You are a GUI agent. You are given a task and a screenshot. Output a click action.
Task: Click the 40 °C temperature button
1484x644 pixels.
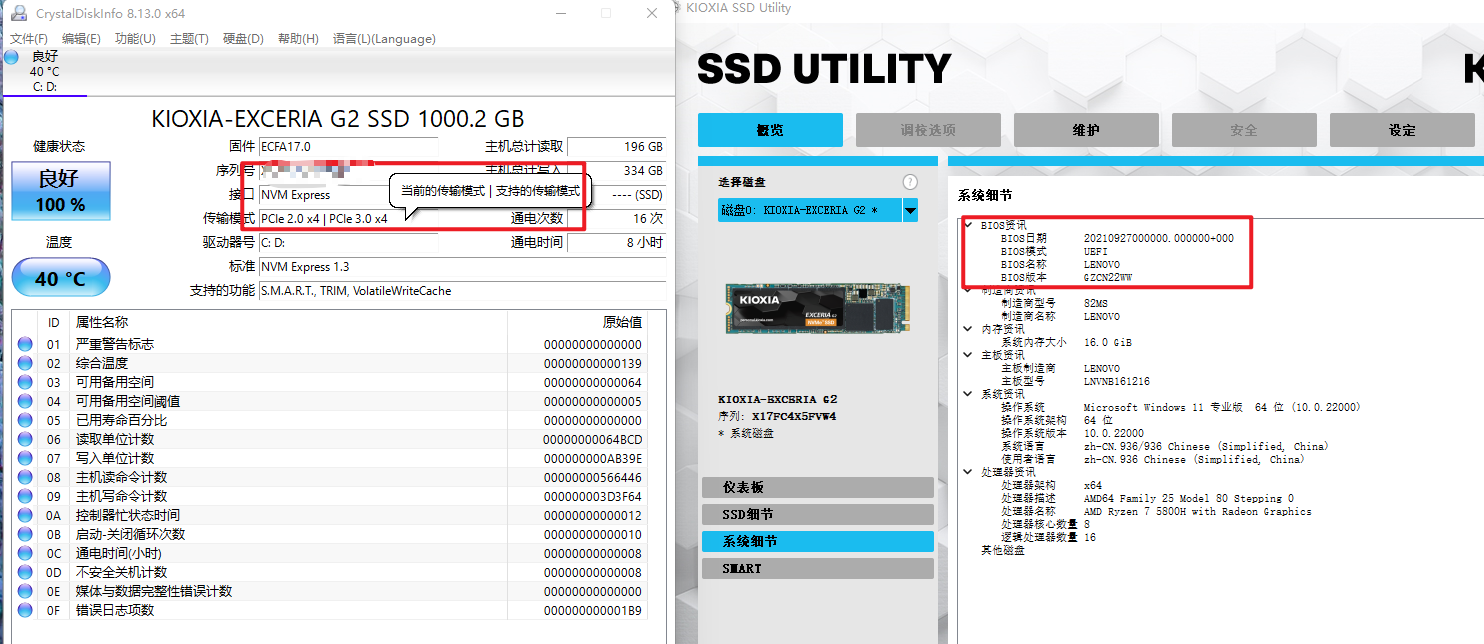[61, 278]
